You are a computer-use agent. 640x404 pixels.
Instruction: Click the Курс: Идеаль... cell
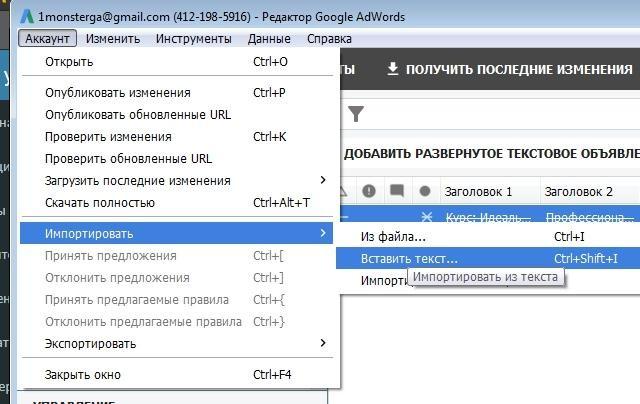489,217
